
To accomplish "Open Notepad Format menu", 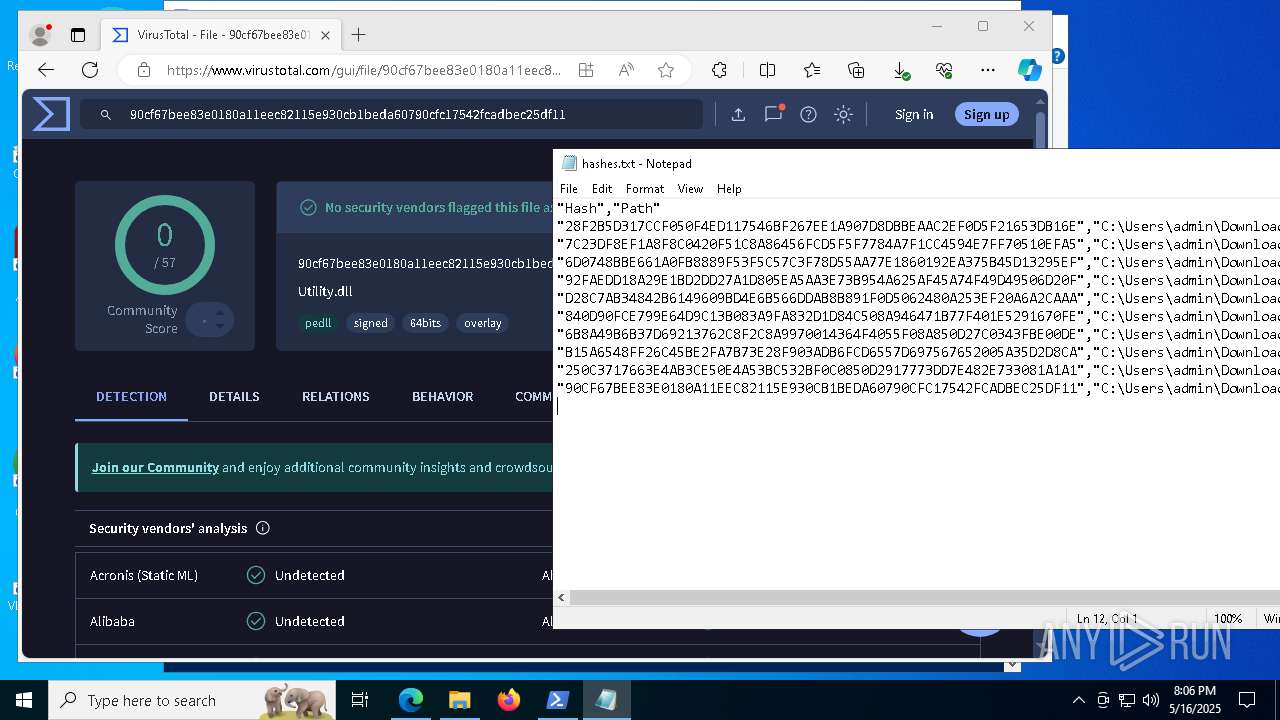I will point(645,188).
